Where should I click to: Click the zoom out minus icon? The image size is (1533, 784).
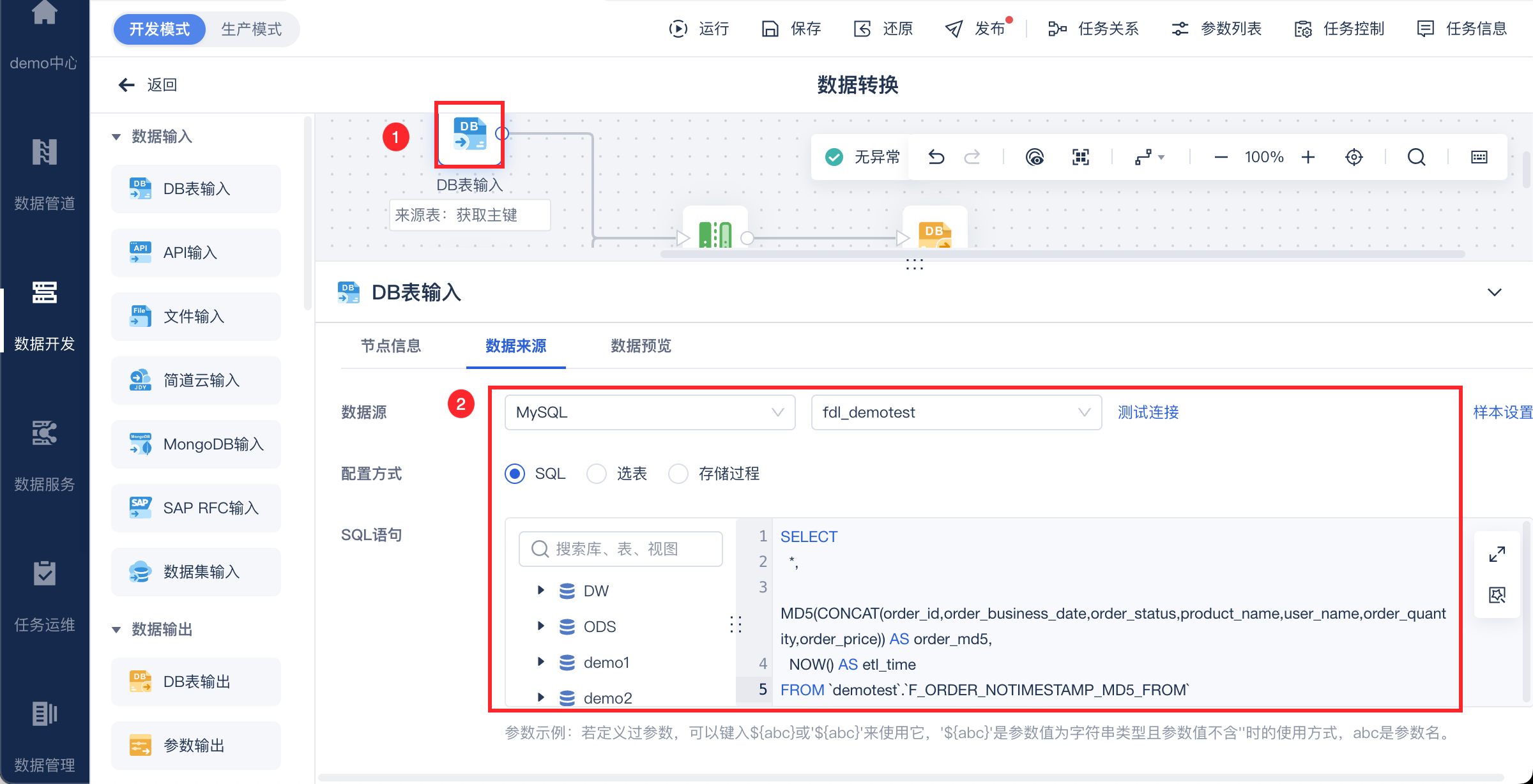[x=1221, y=157]
